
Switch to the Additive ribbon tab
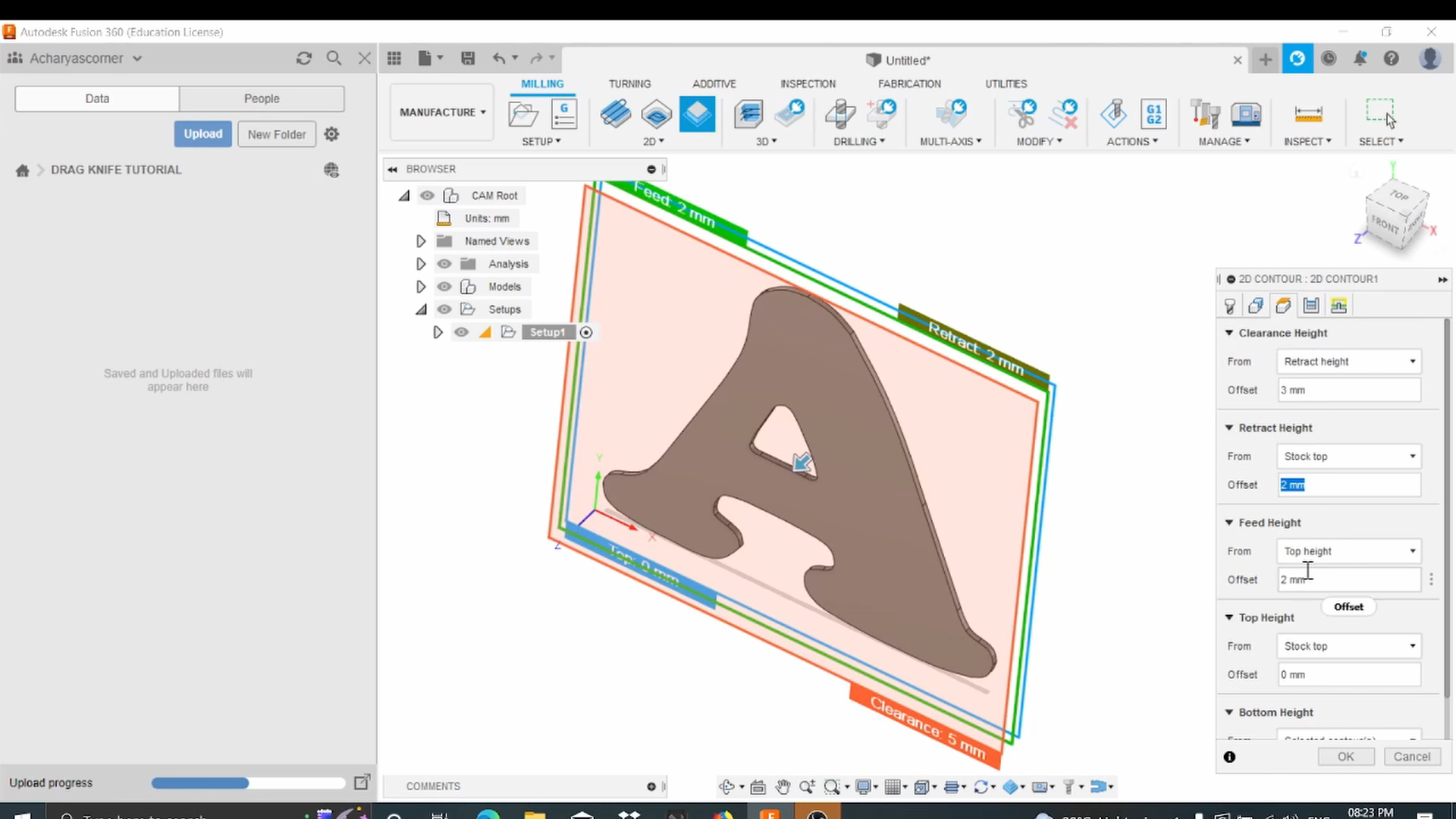click(713, 83)
